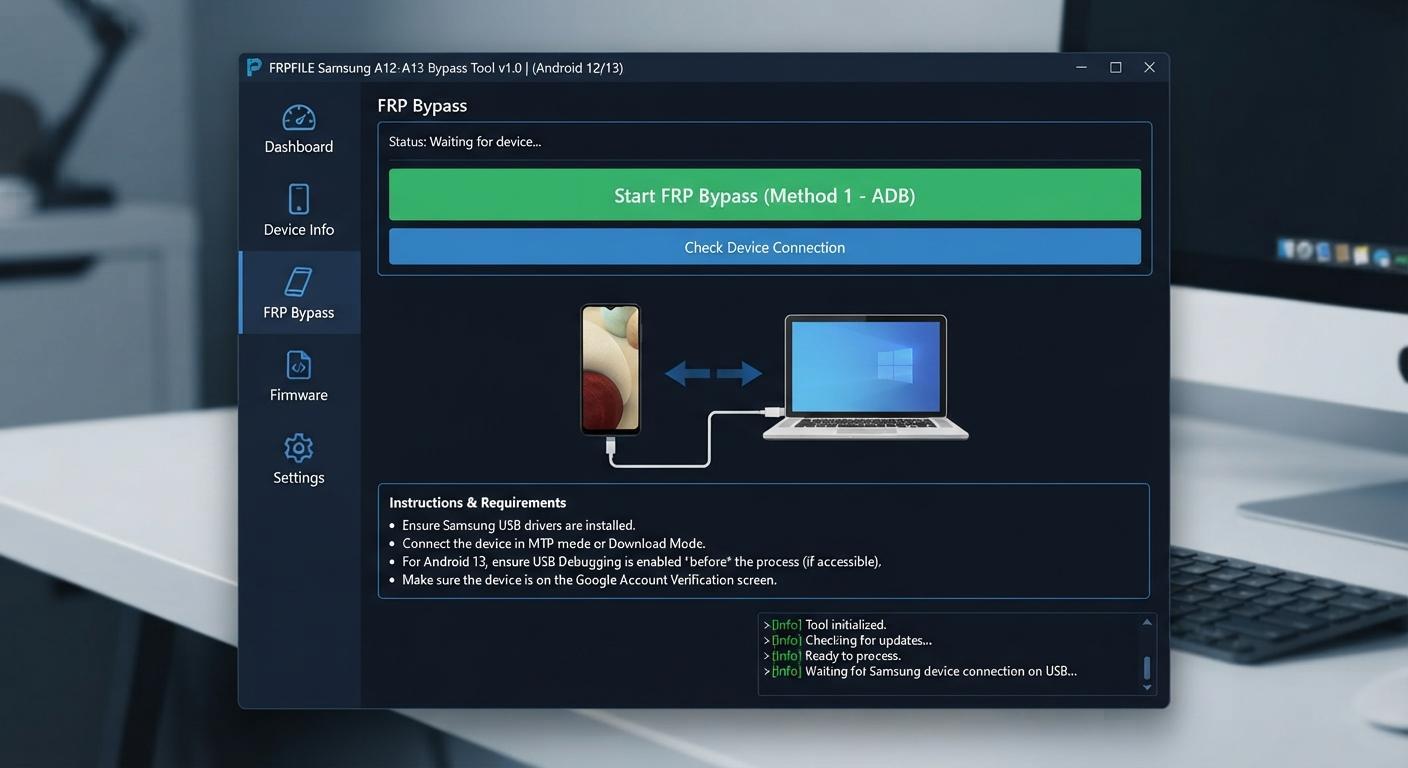
Task: Open the Firmware file icon
Action: pyautogui.click(x=298, y=365)
